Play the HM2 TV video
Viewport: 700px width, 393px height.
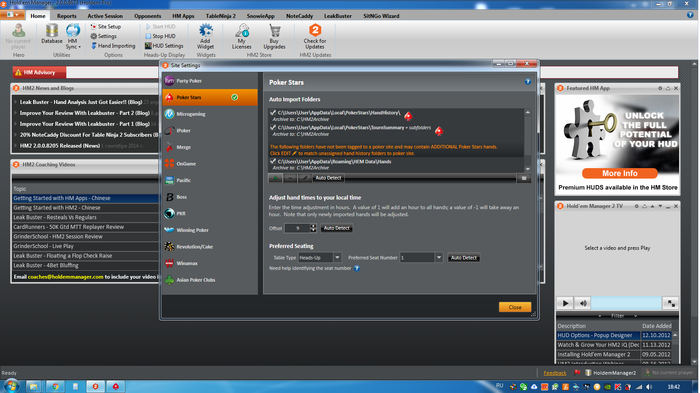565,303
